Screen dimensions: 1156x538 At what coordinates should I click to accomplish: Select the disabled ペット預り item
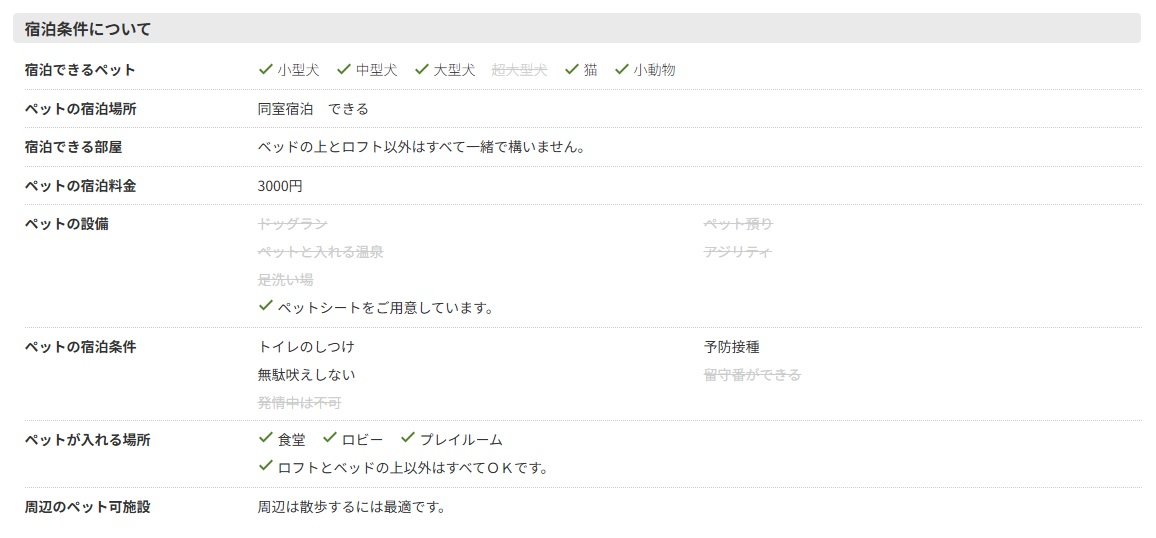point(738,224)
